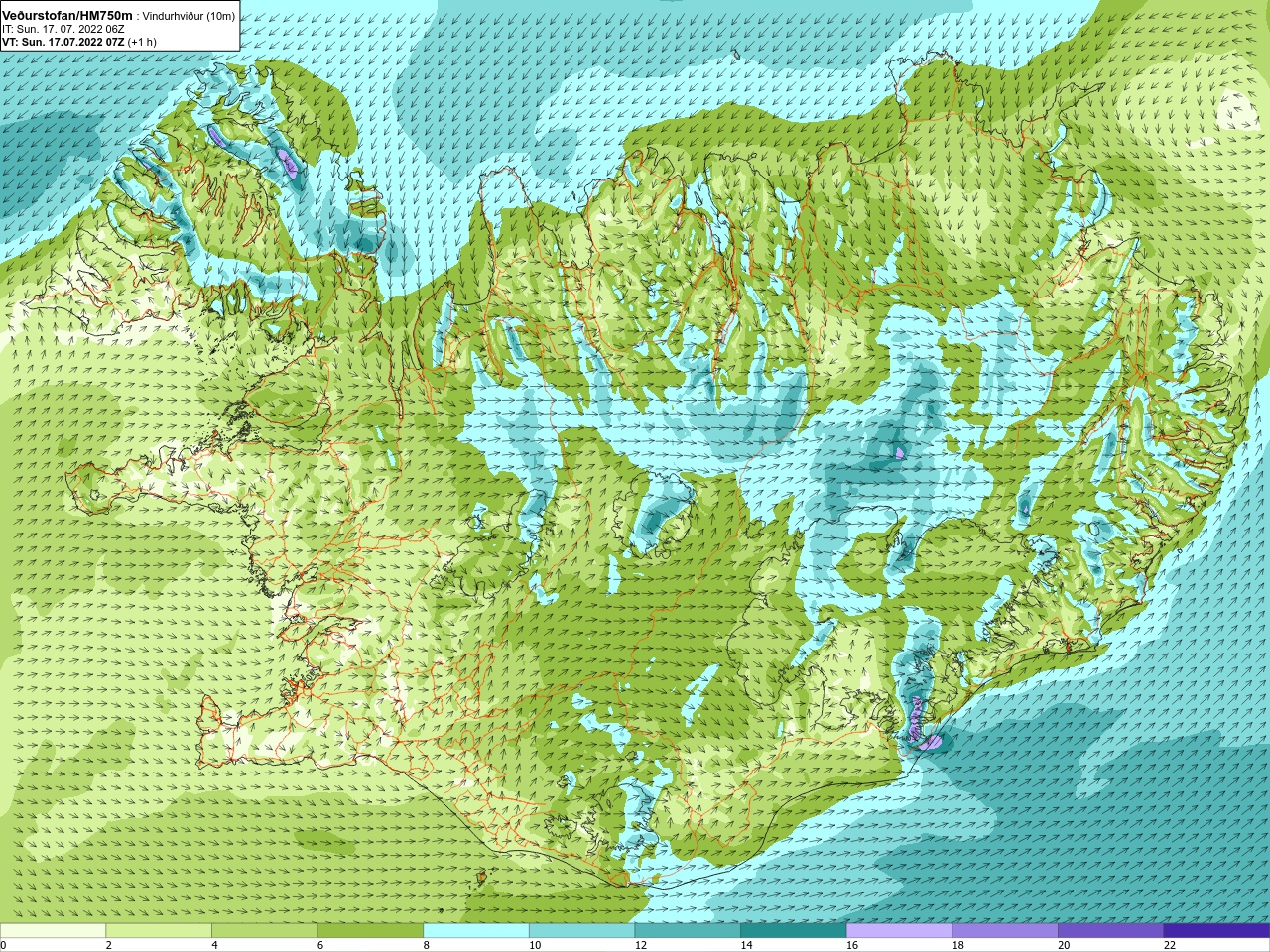Click the olive green swatch between 6 and 8
The width and height of the screenshot is (1270, 952).
click(370, 930)
